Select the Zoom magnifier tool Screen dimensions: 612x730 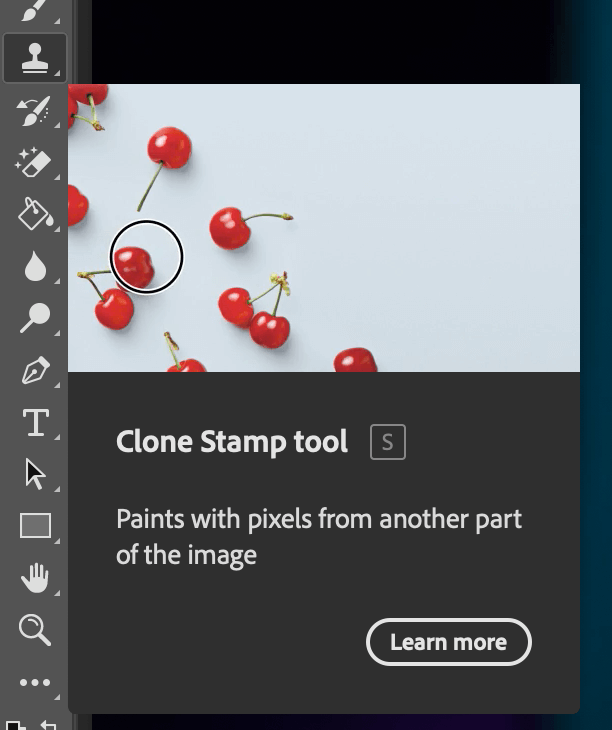point(35,630)
